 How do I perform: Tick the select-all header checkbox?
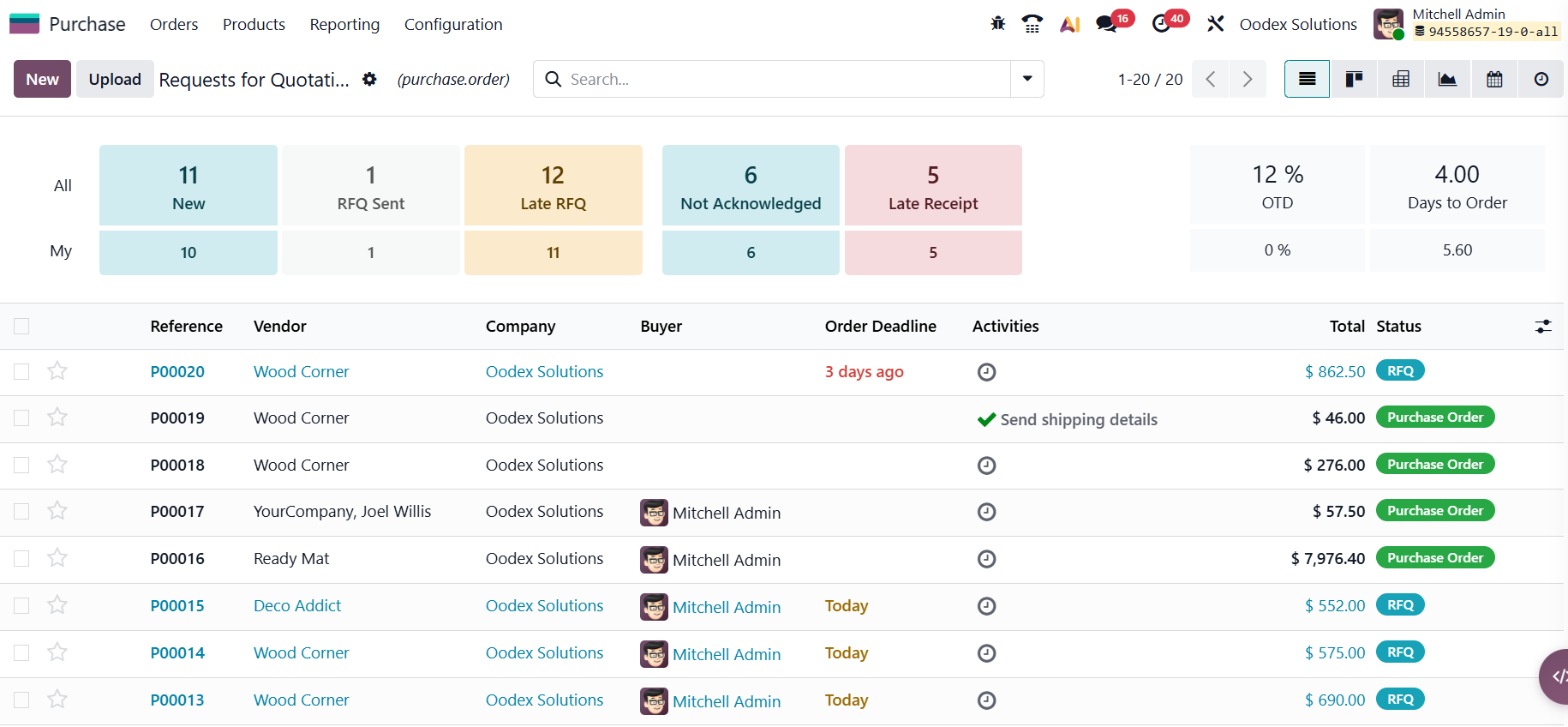[21, 327]
